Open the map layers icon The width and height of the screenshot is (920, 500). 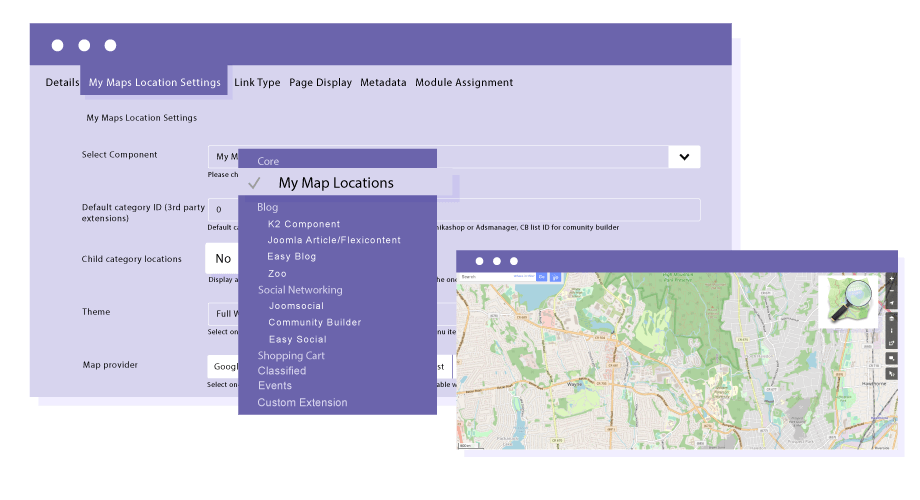coord(891,319)
